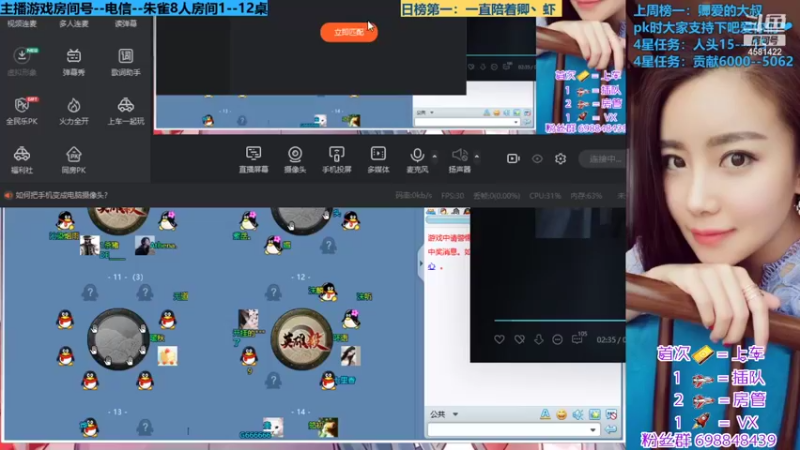Send chat message with arrow button
The image size is (800, 450).
pos(611,430)
